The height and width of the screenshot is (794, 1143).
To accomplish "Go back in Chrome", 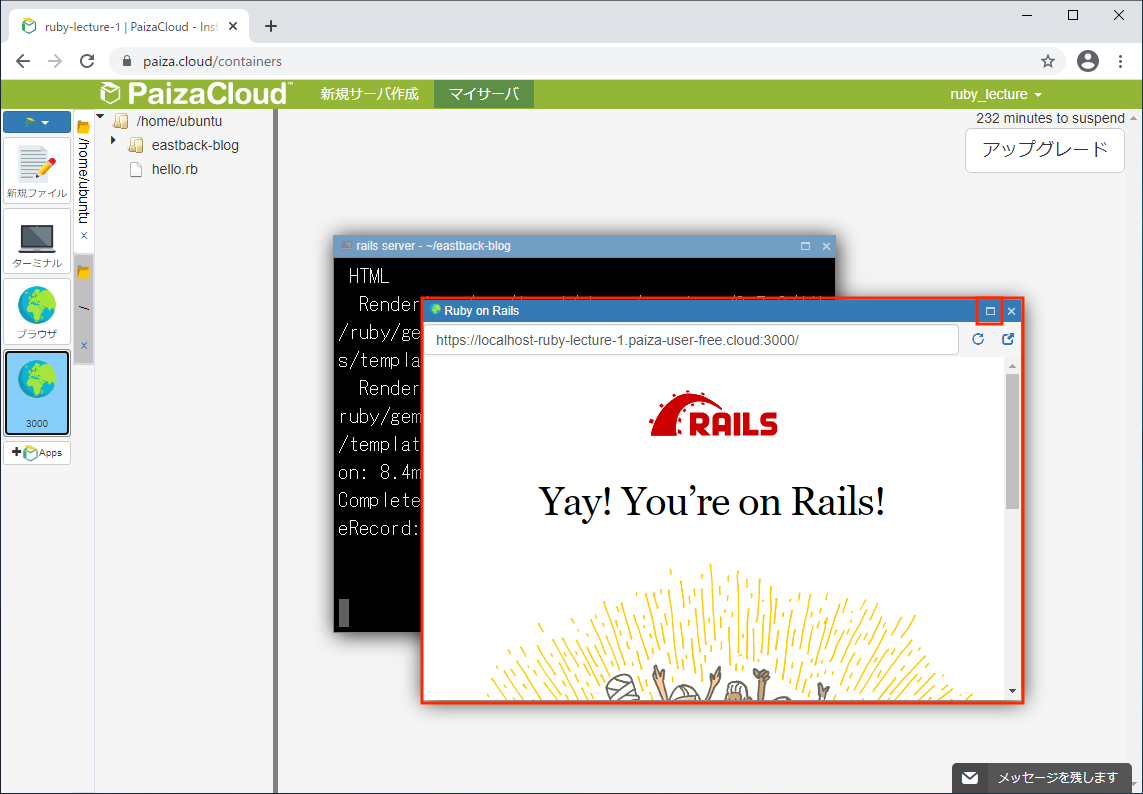I will coord(23,61).
